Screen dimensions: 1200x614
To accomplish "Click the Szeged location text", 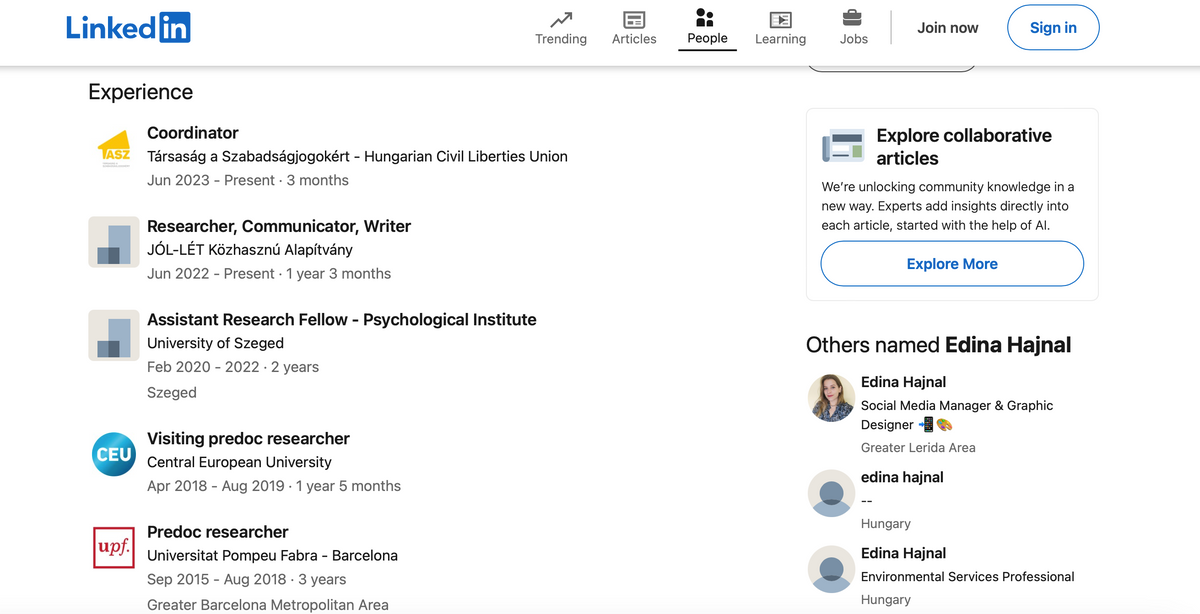I will pos(172,392).
